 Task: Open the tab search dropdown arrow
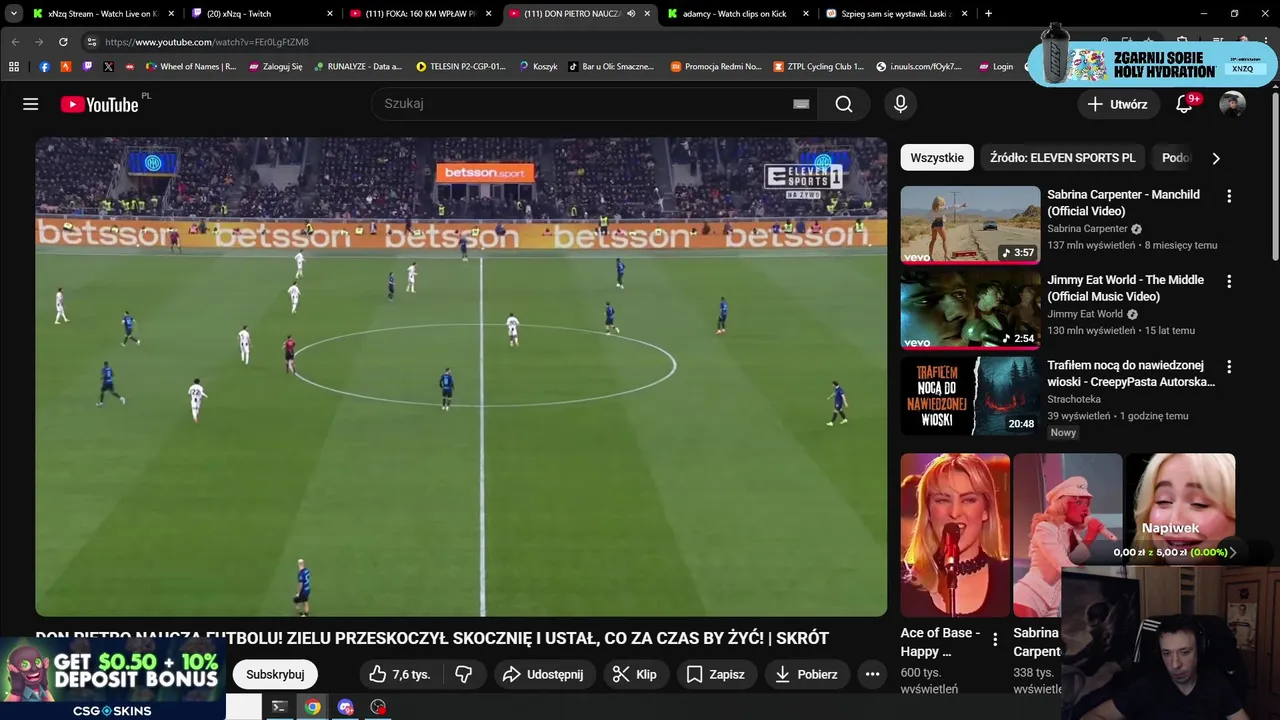click(x=14, y=14)
